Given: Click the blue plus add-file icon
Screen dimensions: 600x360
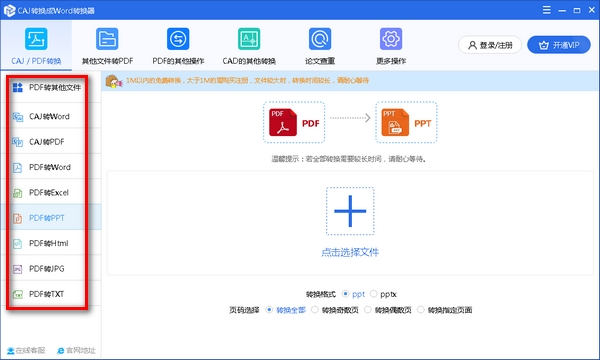Looking at the screenshot, I should [350, 211].
